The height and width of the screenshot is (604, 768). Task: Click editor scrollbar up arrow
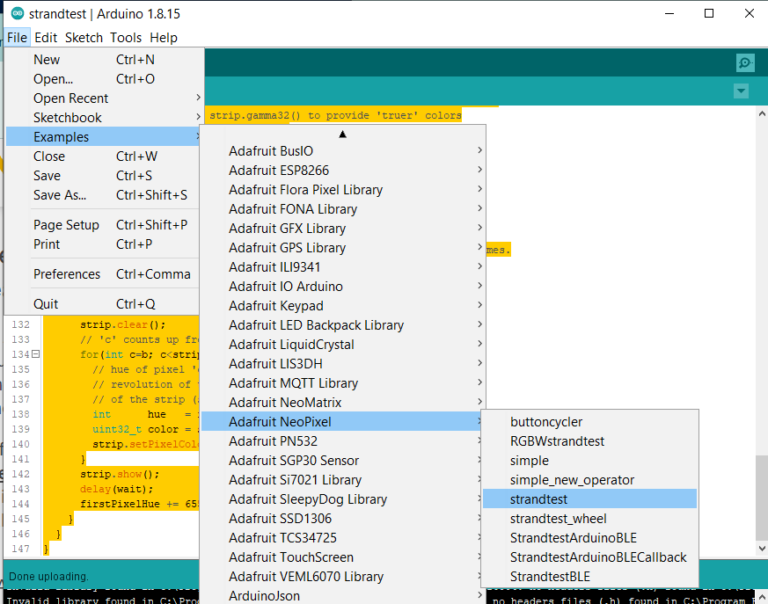coord(762,114)
